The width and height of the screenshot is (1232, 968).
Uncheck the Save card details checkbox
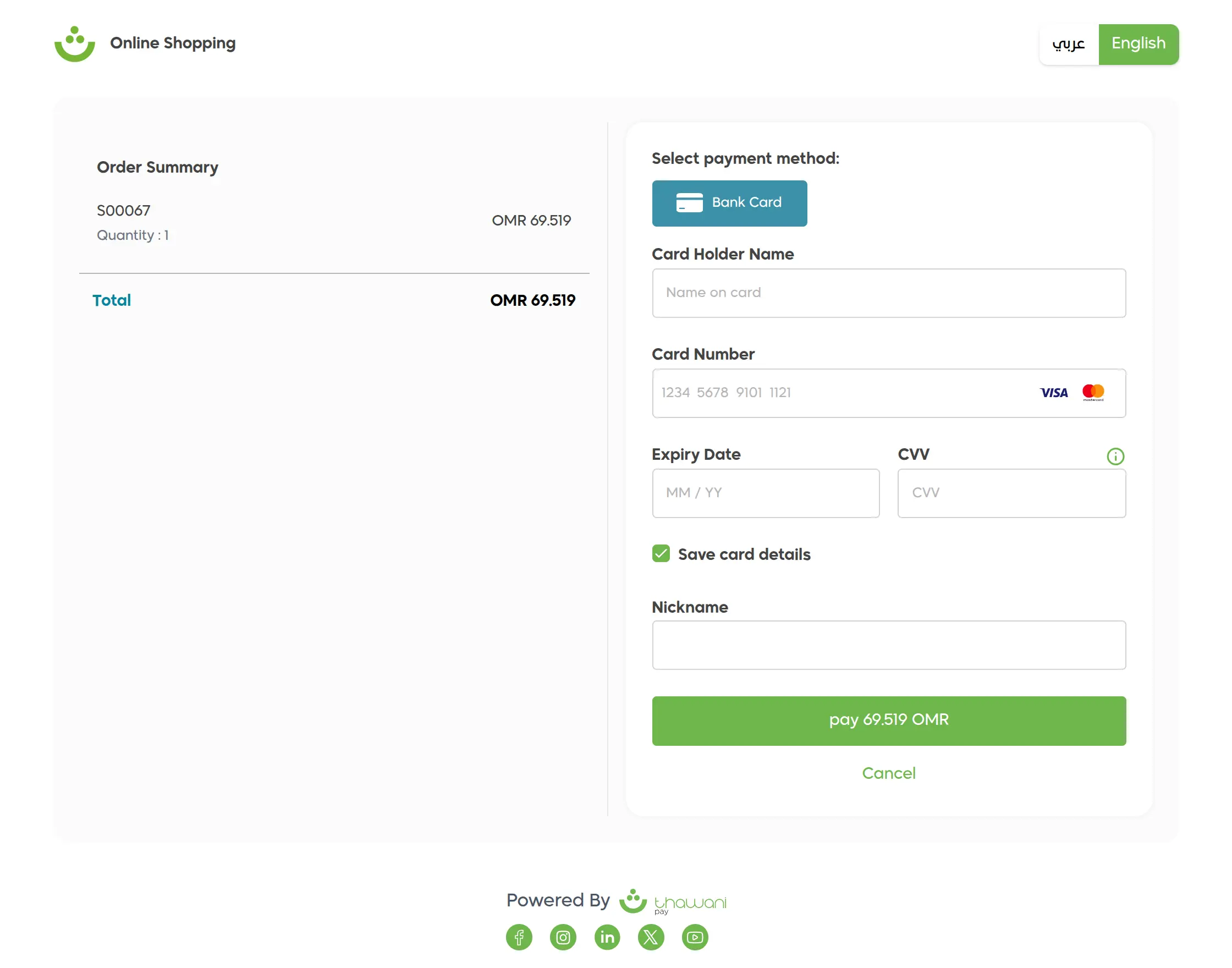[661, 554]
